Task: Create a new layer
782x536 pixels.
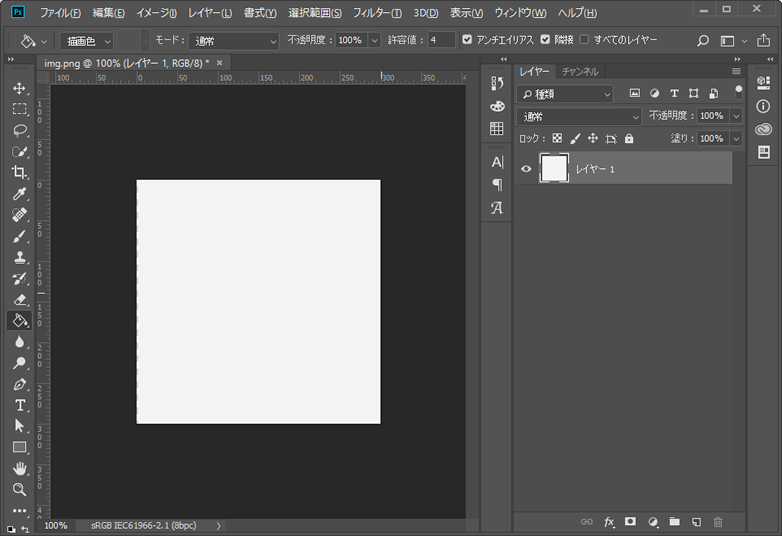Action: click(696, 522)
